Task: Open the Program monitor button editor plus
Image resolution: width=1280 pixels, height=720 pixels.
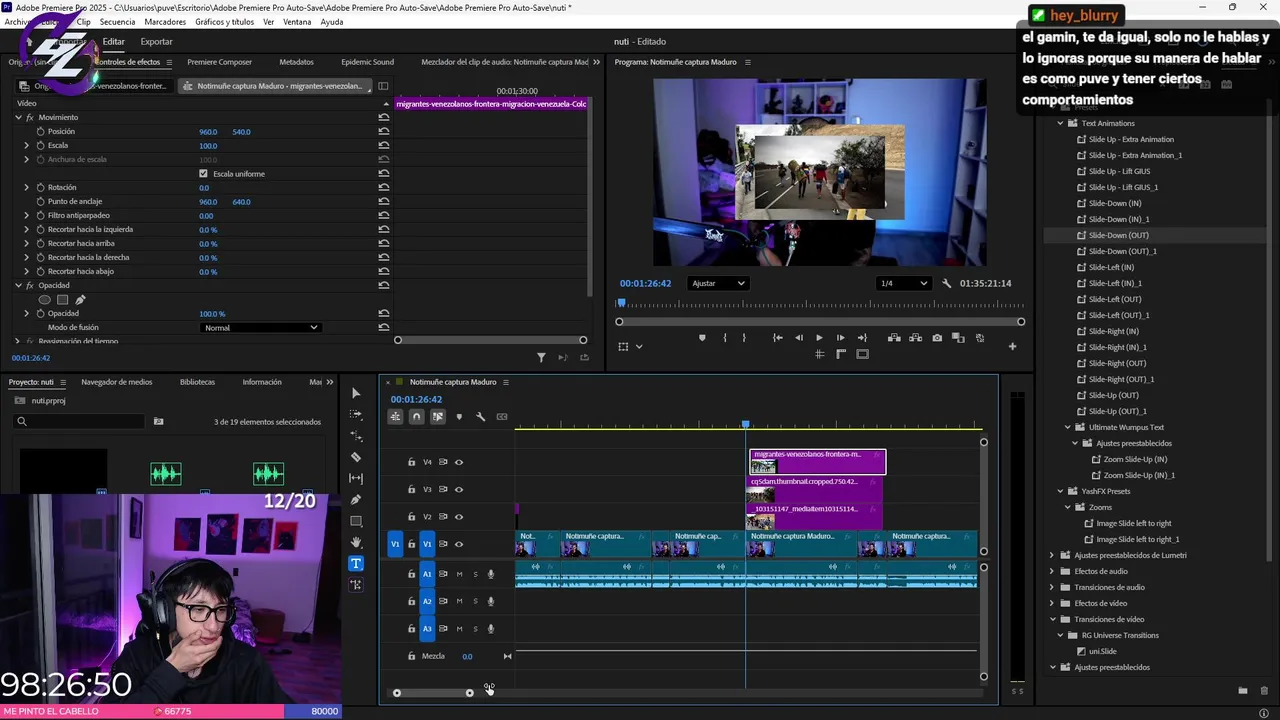Action: 1012,346
